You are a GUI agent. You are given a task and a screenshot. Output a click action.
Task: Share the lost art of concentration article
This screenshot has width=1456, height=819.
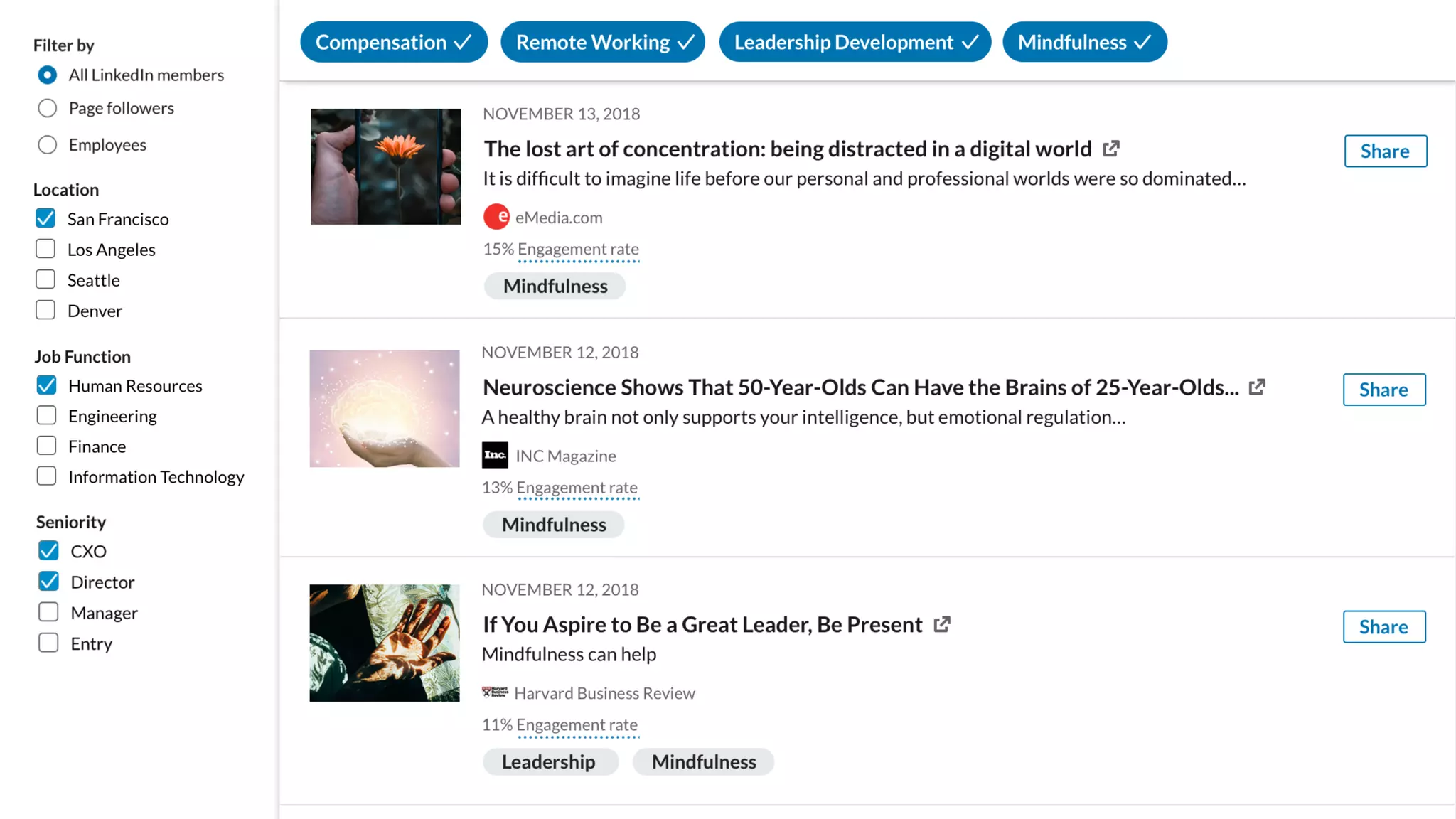point(1385,151)
